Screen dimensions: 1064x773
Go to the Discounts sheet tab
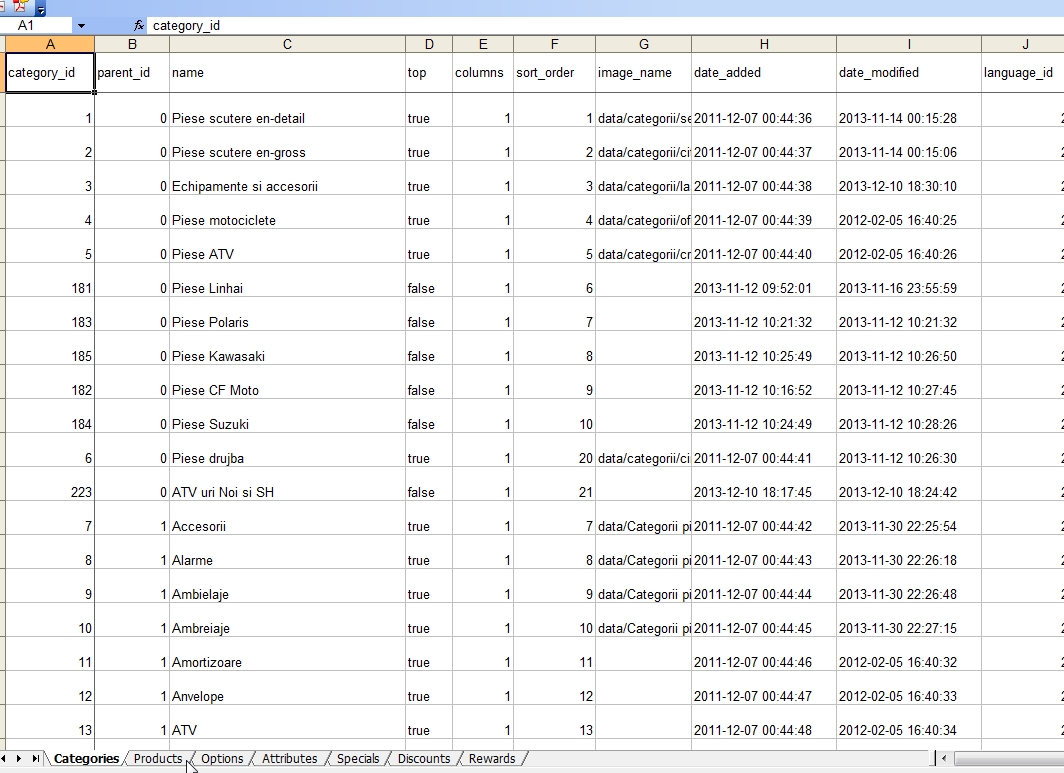423,759
